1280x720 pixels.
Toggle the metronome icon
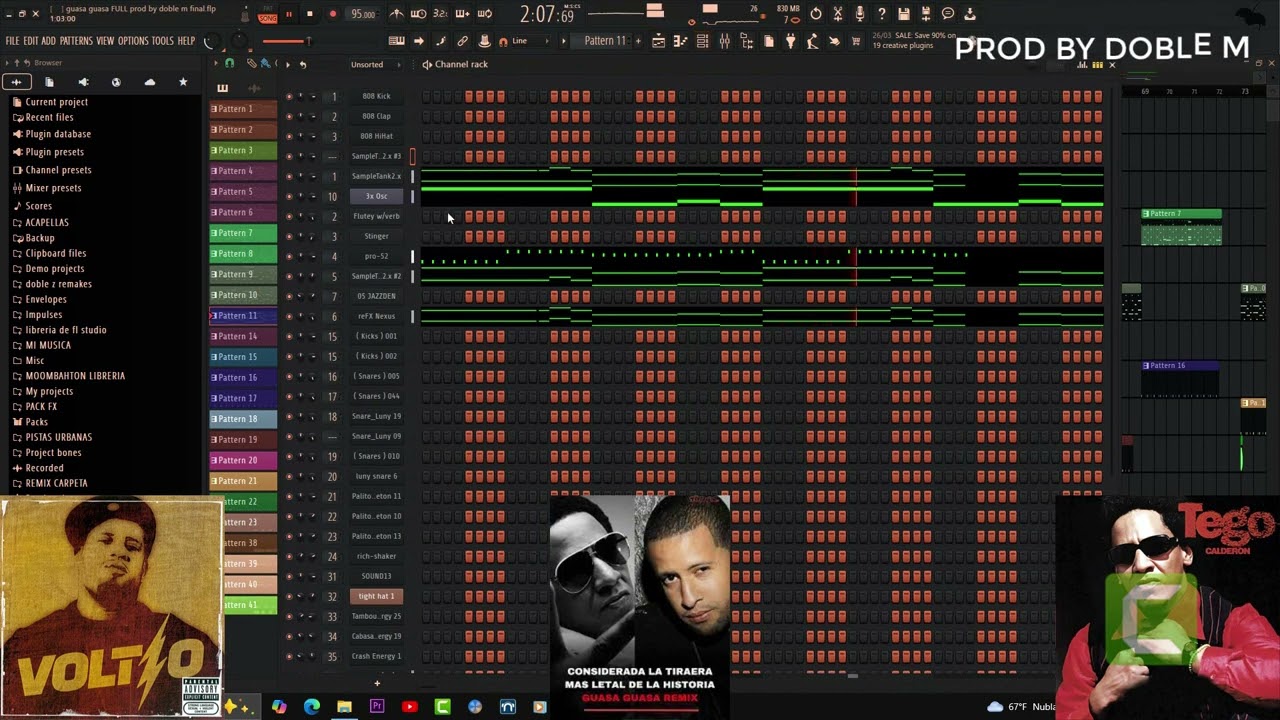pyautogui.click(x=397, y=14)
